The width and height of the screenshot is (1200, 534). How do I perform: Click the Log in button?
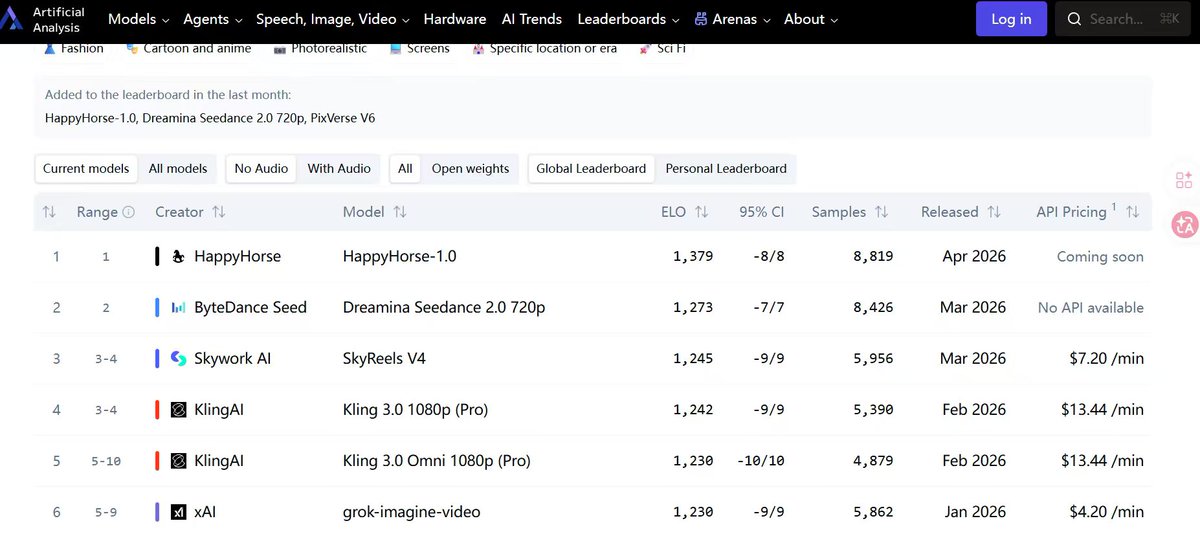(1011, 19)
